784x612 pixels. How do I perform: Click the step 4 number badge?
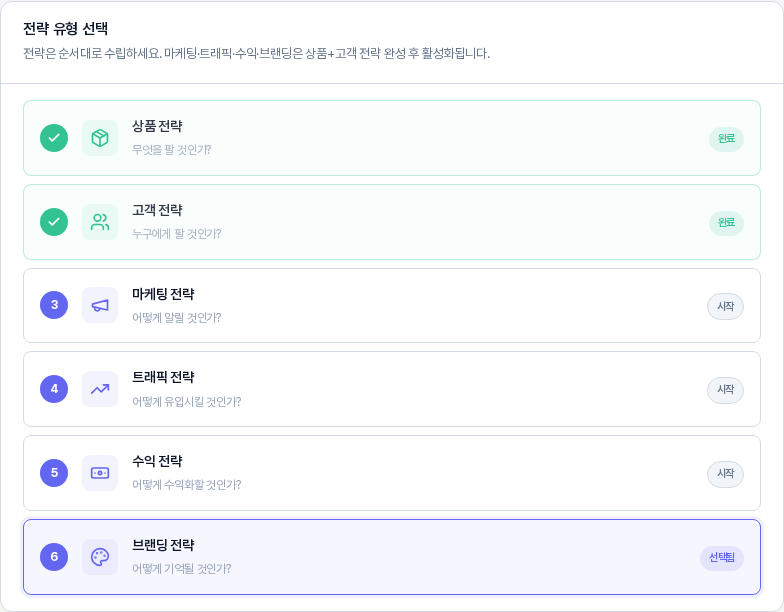coord(54,389)
